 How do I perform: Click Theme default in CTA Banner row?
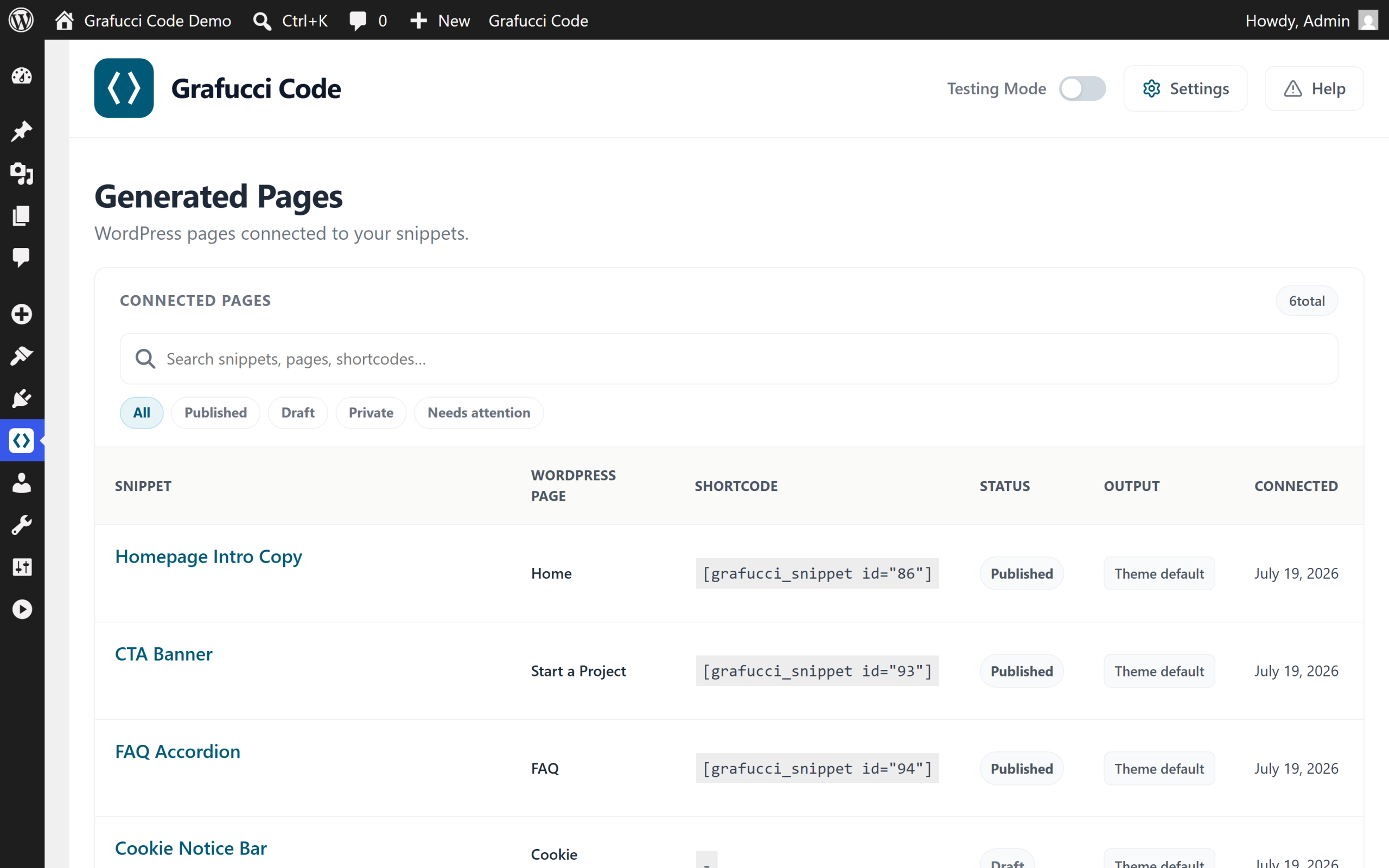click(x=1159, y=671)
